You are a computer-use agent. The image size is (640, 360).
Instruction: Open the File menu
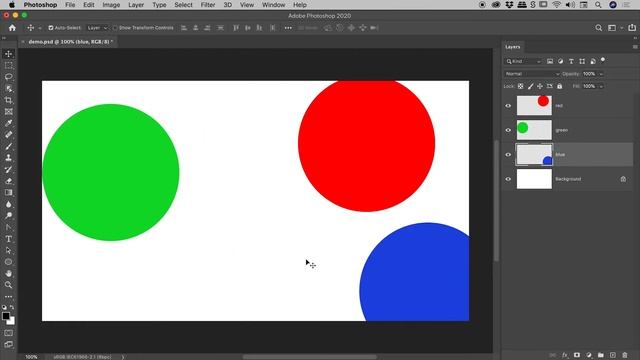(x=70, y=5)
